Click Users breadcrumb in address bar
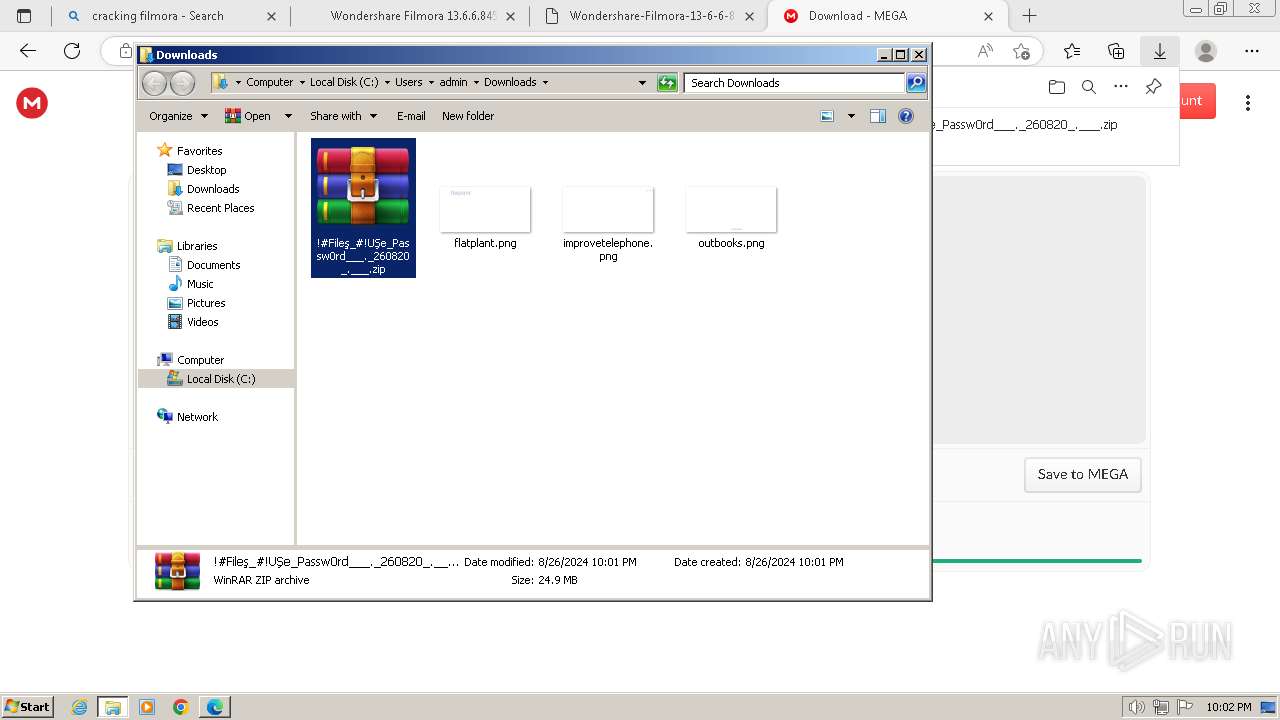Screen dimensions: 1280x720 408,83
